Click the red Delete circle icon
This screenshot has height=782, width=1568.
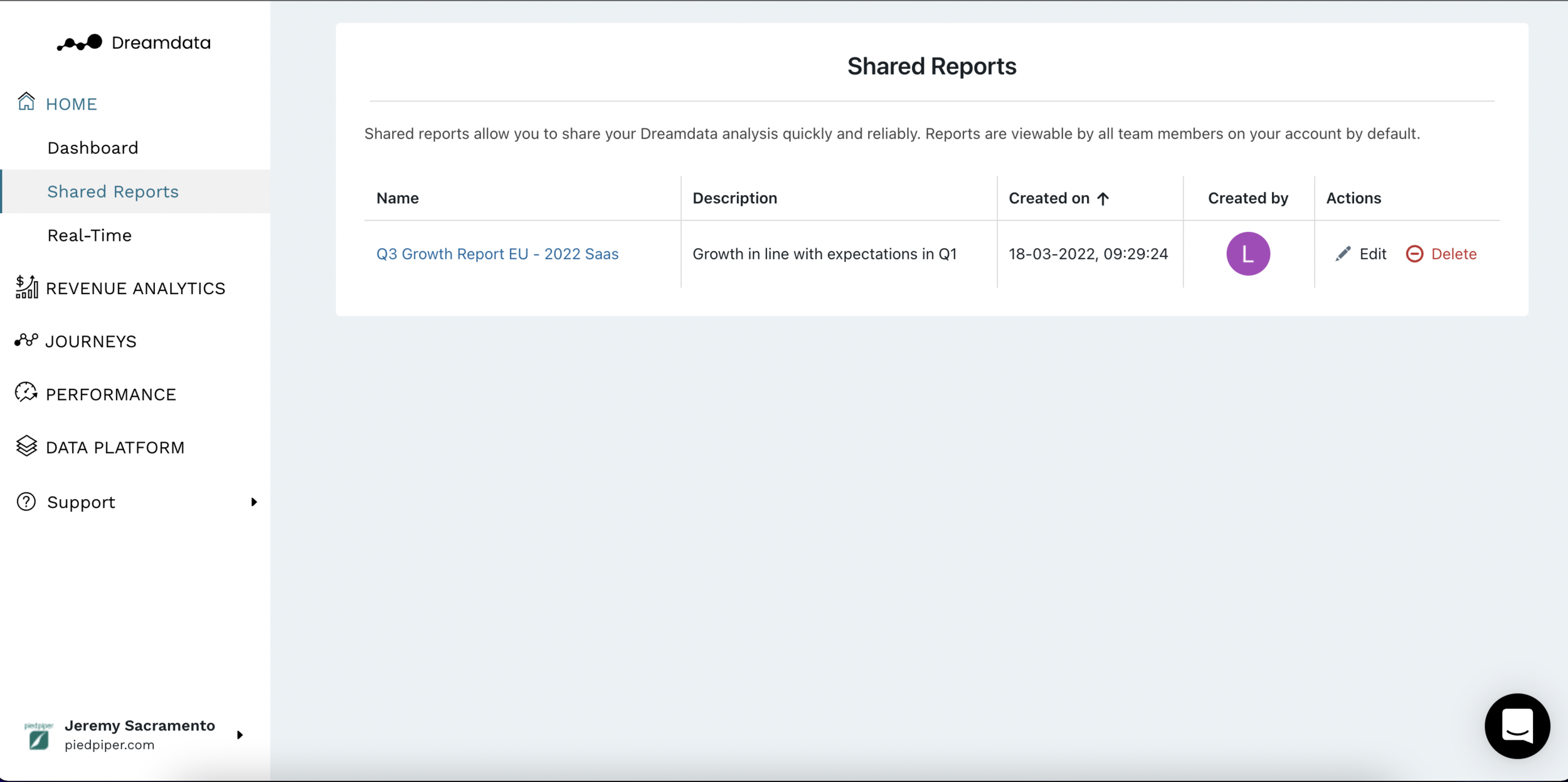1414,254
